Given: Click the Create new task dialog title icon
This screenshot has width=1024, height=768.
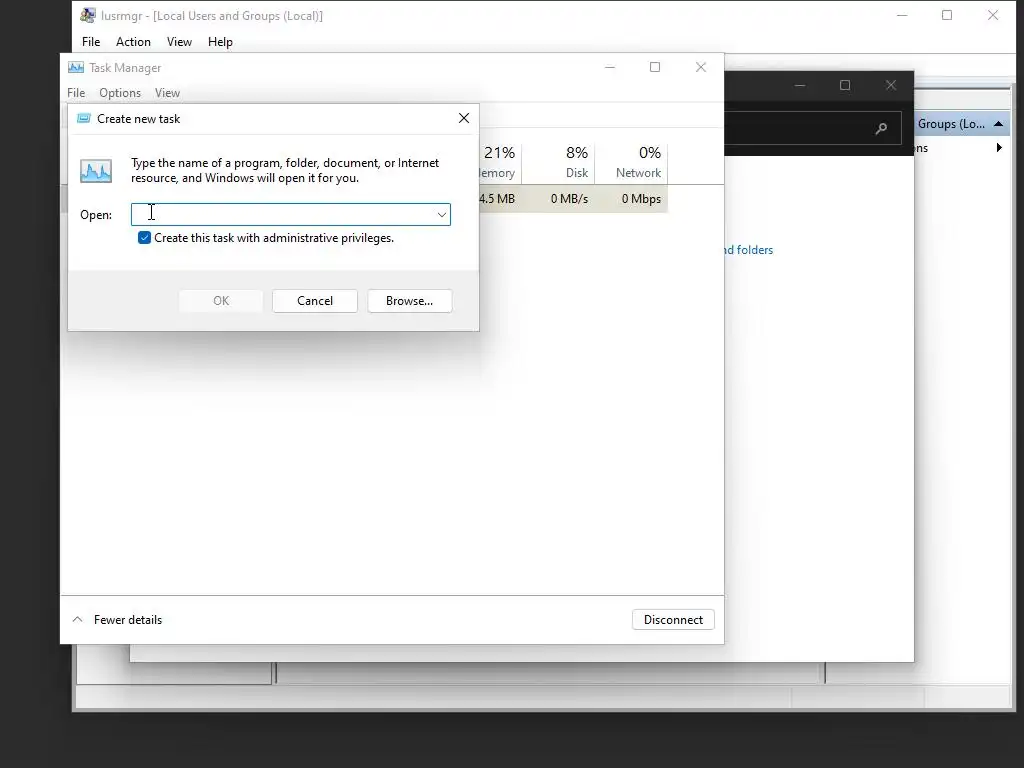Looking at the screenshot, I should pyautogui.click(x=84, y=118).
